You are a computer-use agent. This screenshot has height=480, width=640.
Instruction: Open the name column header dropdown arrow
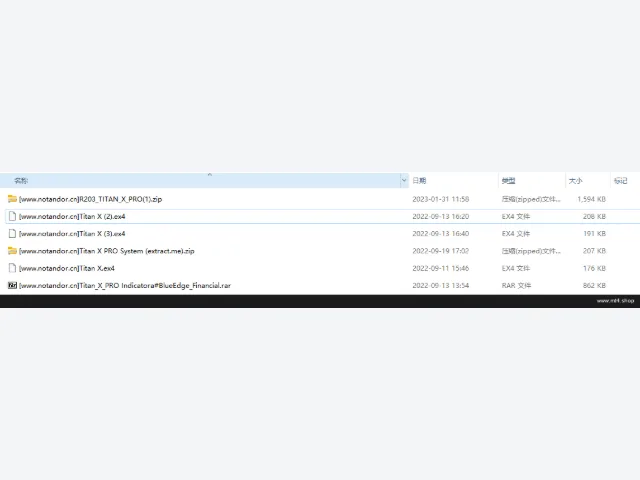point(404,180)
